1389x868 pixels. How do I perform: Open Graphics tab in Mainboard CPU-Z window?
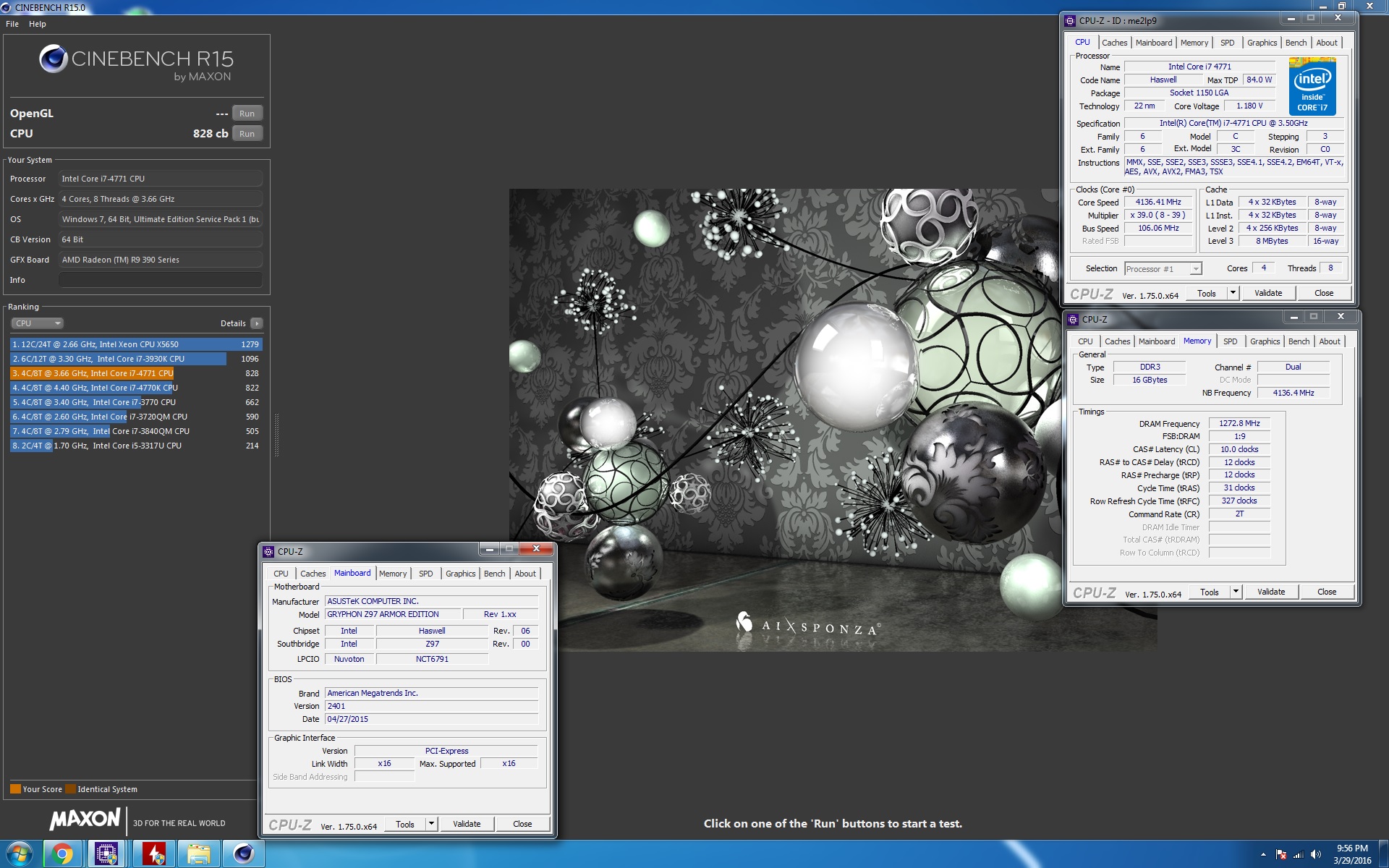(460, 574)
